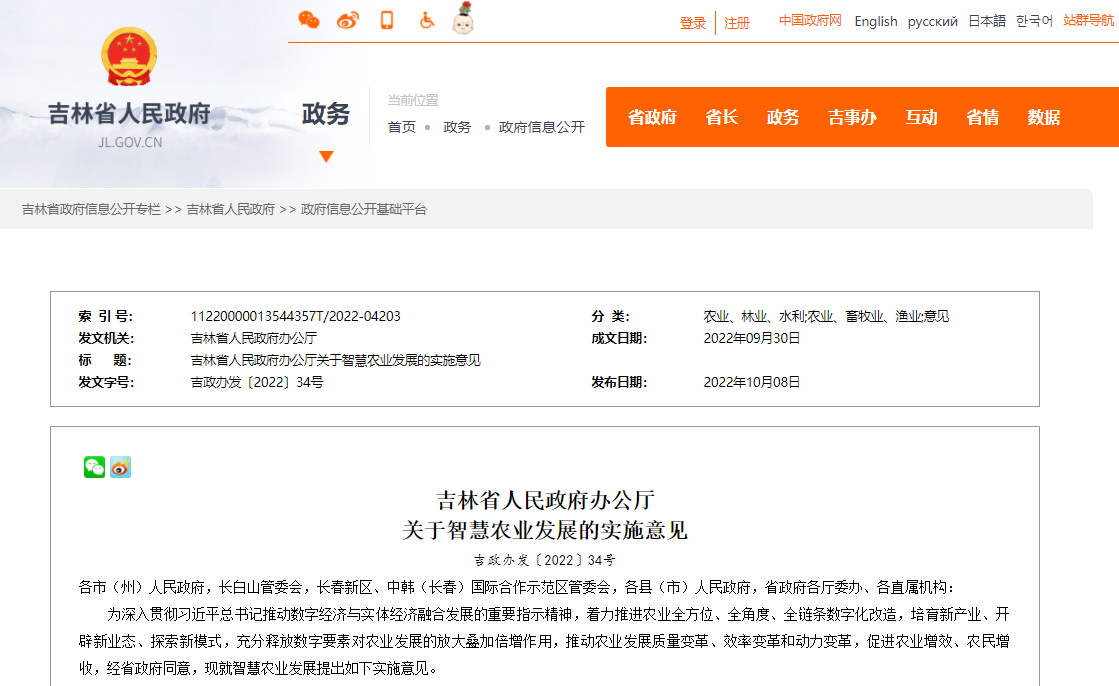The height and width of the screenshot is (686, 1119).
Task: Go to 数据 menu item
Action: coord(1043,117)
